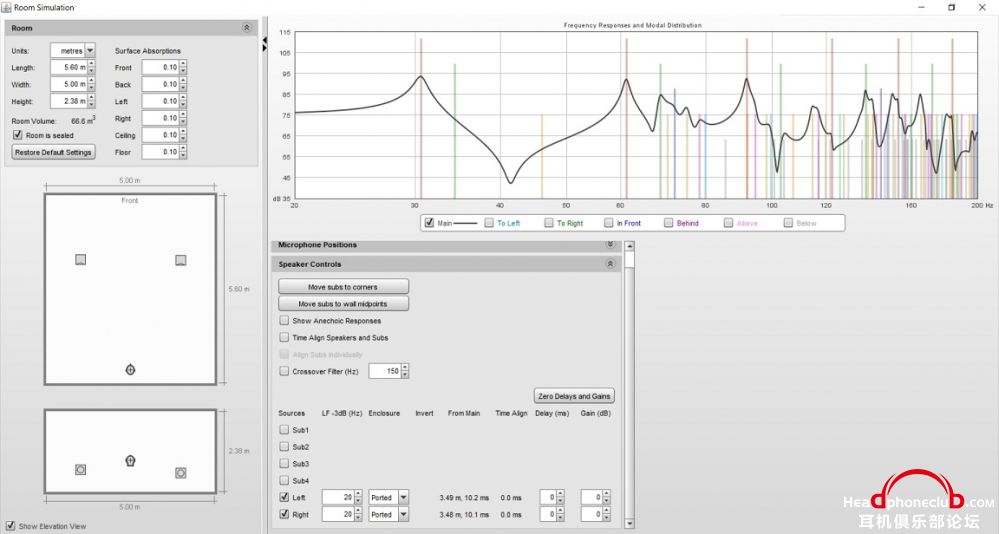Viewport: 999px width, 534px height.
Task: Enable the Sub1 source checkbox
Action: coord(284,429)
